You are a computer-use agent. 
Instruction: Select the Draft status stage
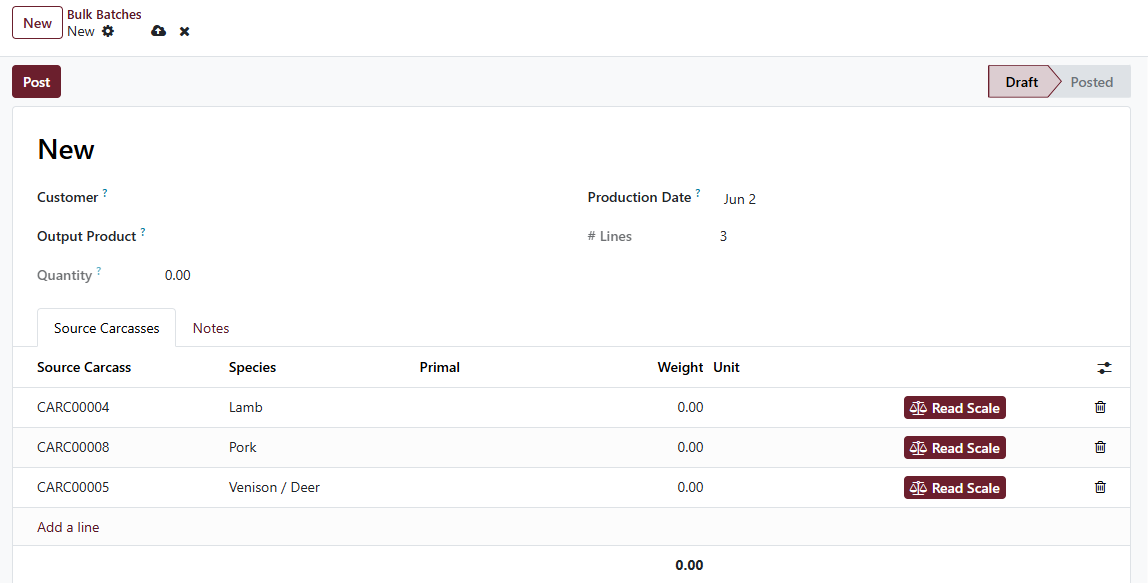[x=1021, y=82]
